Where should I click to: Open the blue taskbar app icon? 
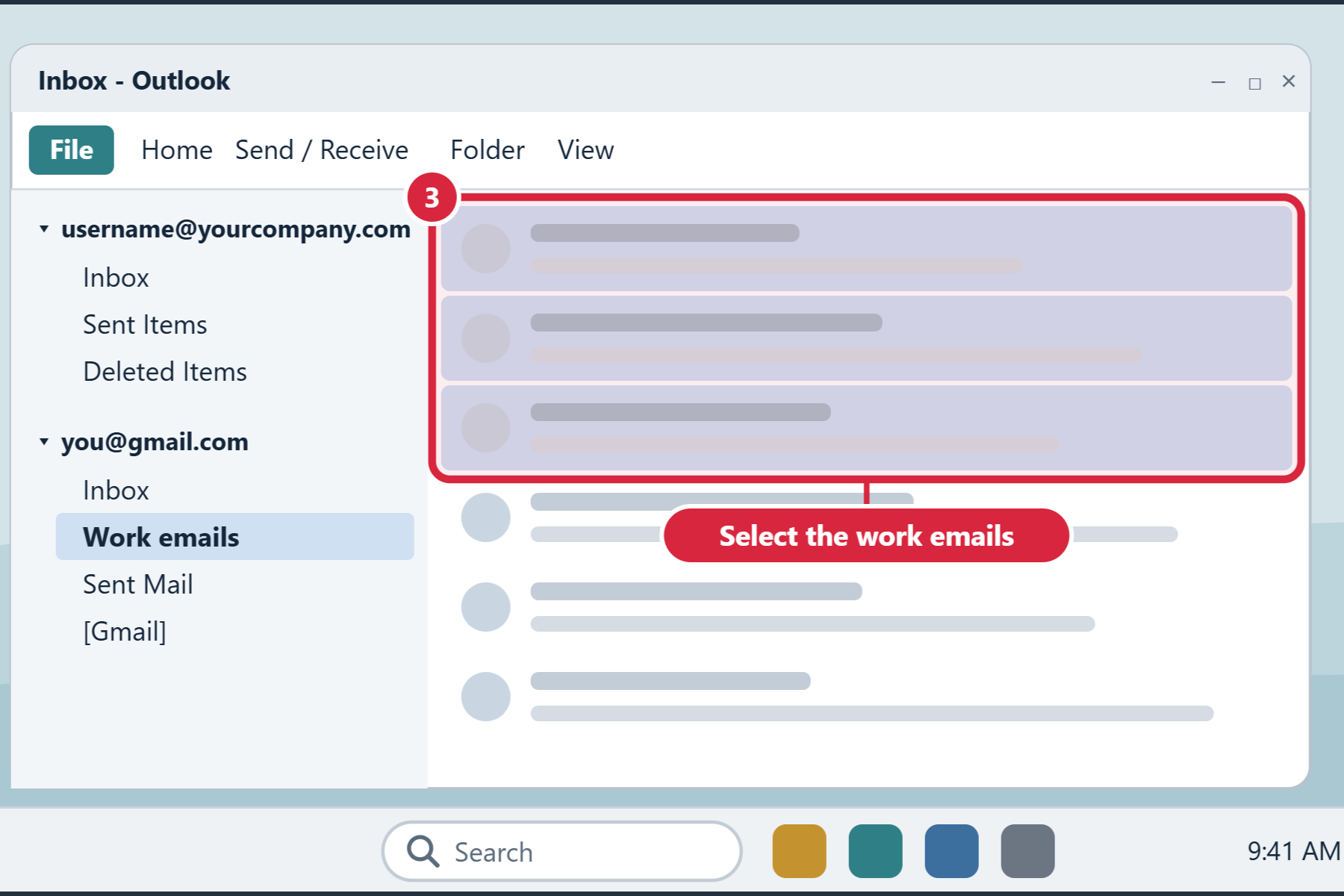coord(952,851)
